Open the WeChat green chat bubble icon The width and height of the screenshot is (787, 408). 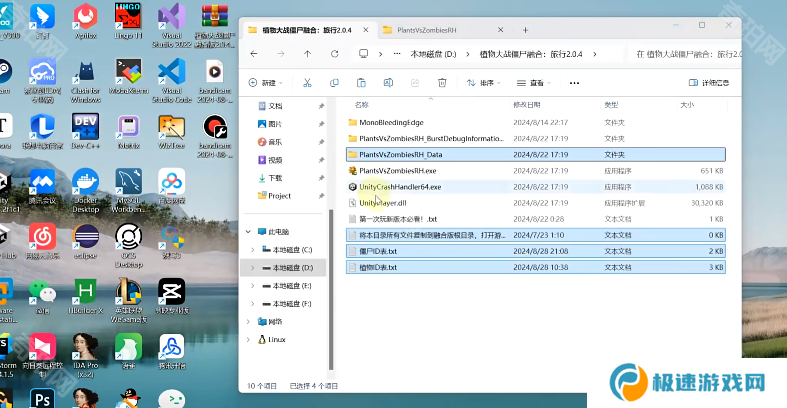click(42, 296)
